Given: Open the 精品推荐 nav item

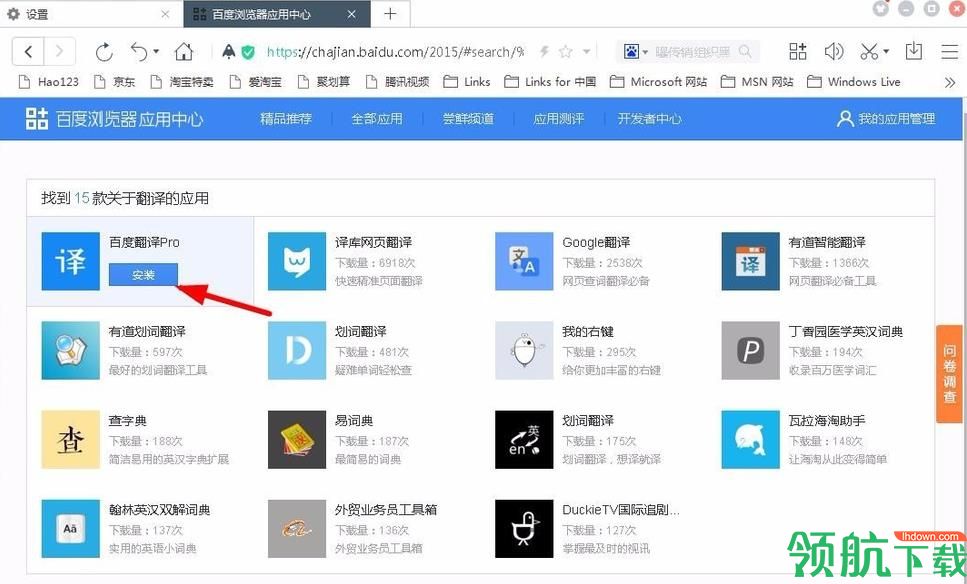Looking at the screenshot, I should pyautogui.click(x=286, y=119).
